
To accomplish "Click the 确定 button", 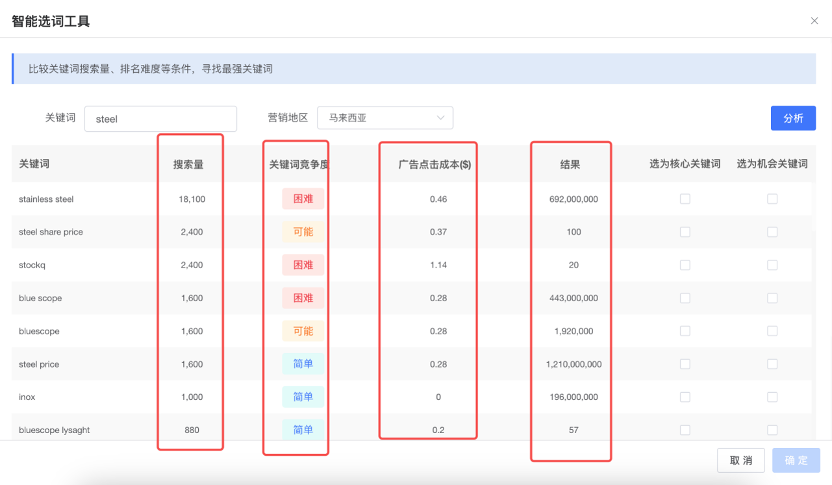I will (x=796, y=460).
